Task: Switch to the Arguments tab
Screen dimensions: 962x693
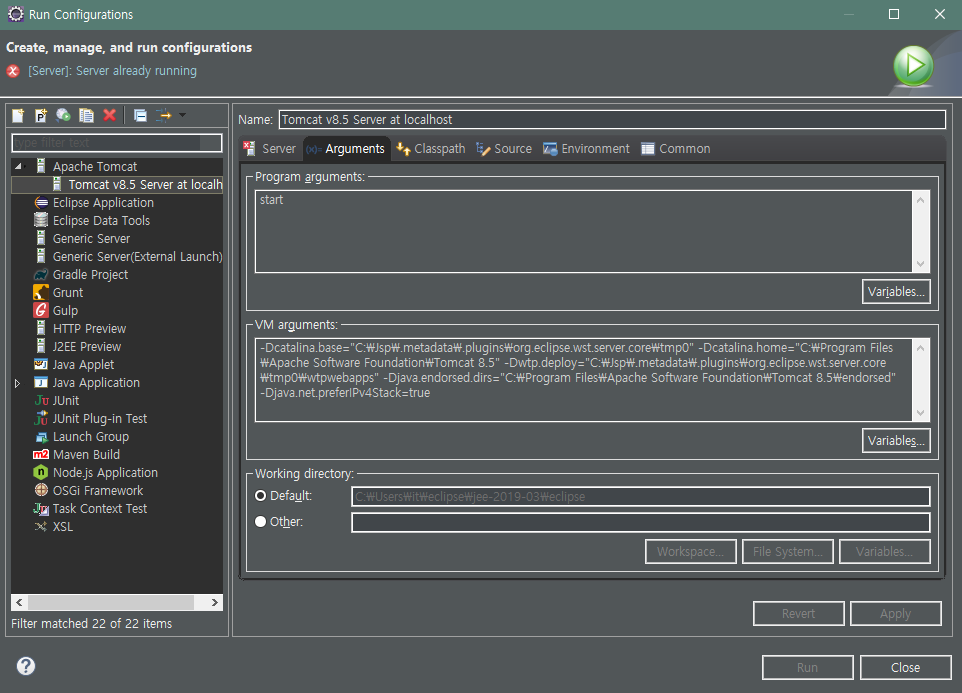Action: [x=345, y=148]
